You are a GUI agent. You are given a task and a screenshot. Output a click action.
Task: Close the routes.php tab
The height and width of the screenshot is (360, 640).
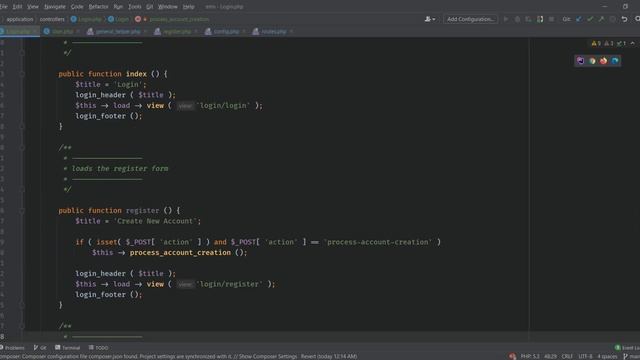tap(291, 31)
